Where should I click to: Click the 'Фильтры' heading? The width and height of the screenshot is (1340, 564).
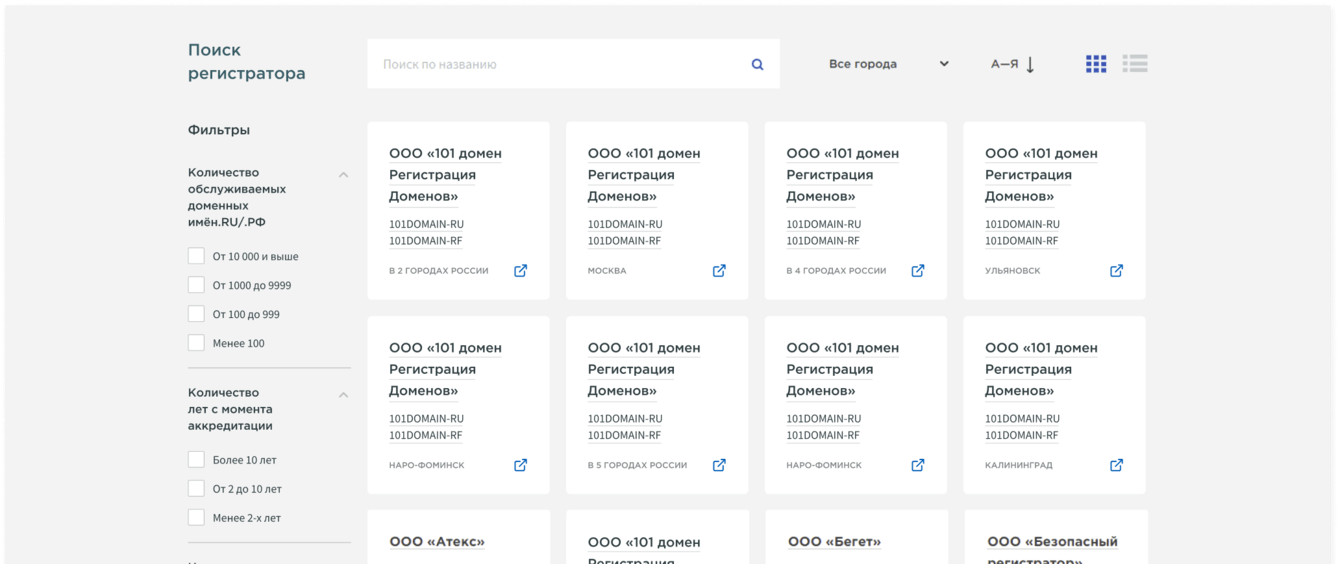[219, 130]
